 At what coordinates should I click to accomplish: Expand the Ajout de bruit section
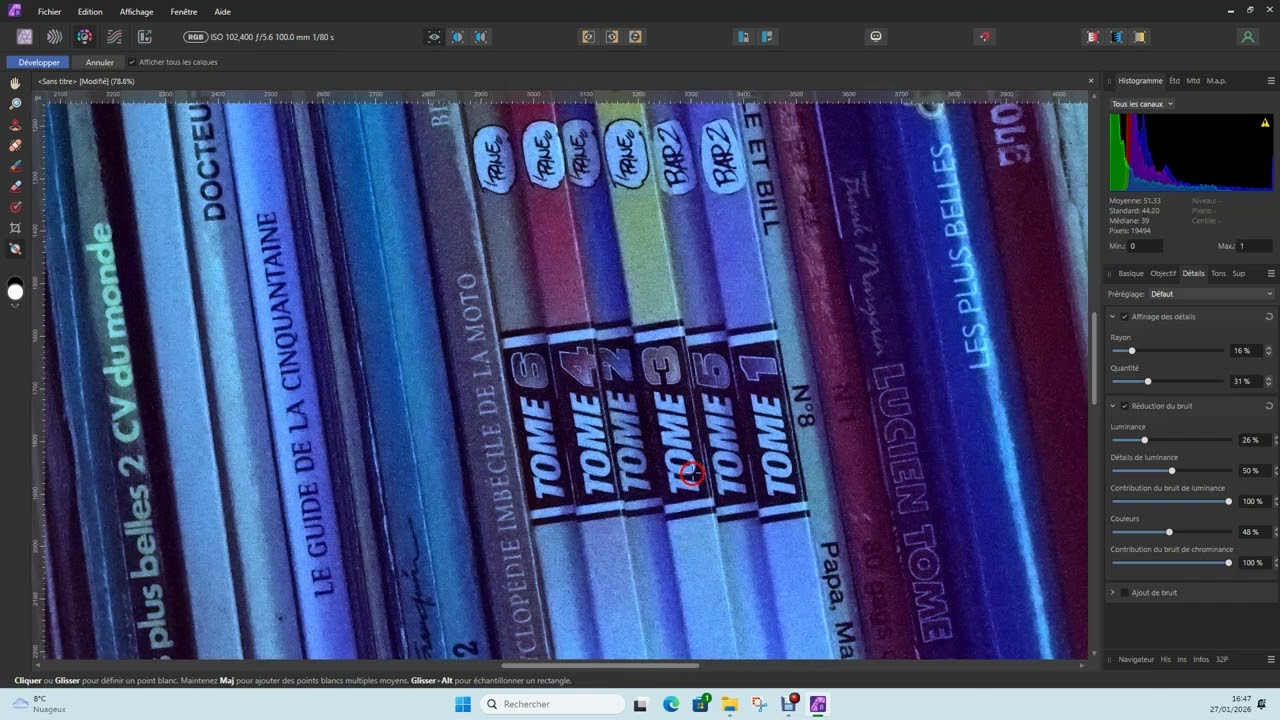pos(1112,592)
